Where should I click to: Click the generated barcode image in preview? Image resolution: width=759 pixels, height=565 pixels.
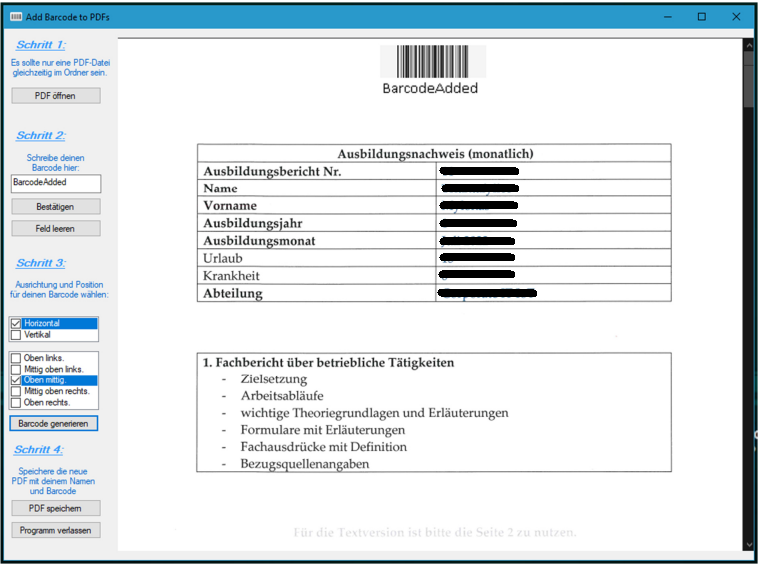point(432,61)
